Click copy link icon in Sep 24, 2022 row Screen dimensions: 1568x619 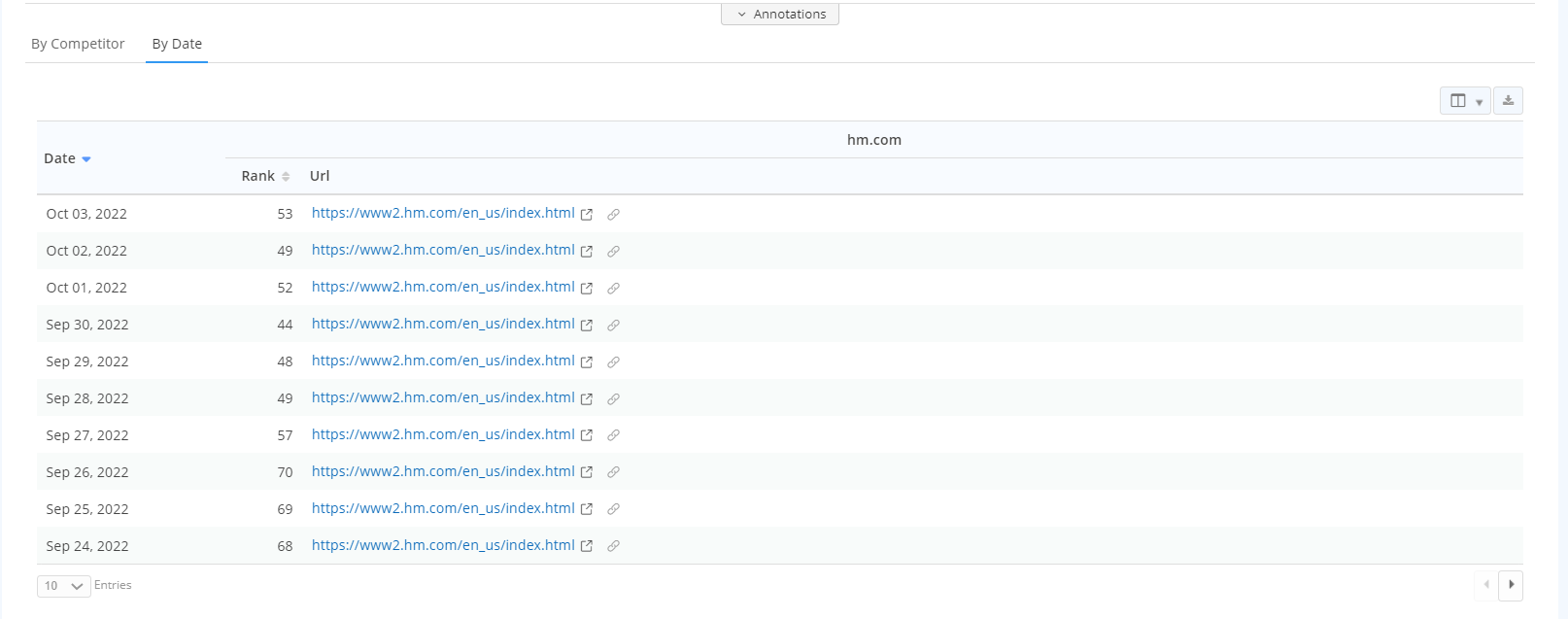[613, 546]
